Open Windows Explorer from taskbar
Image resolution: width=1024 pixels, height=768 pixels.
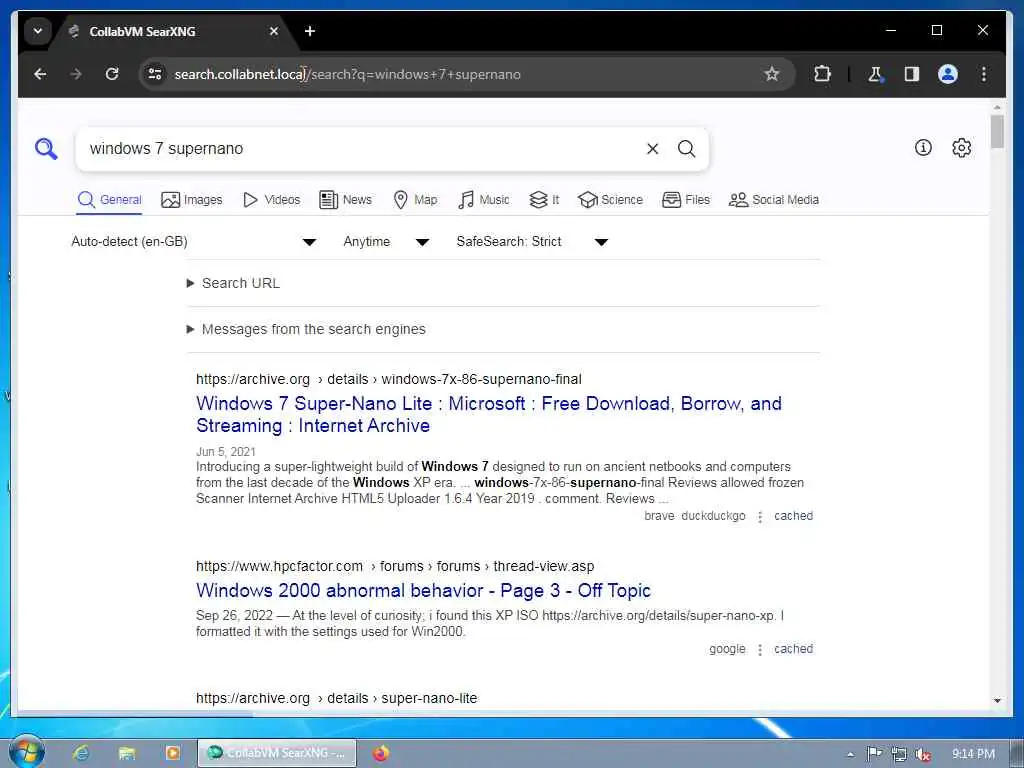tap(127, 753)
